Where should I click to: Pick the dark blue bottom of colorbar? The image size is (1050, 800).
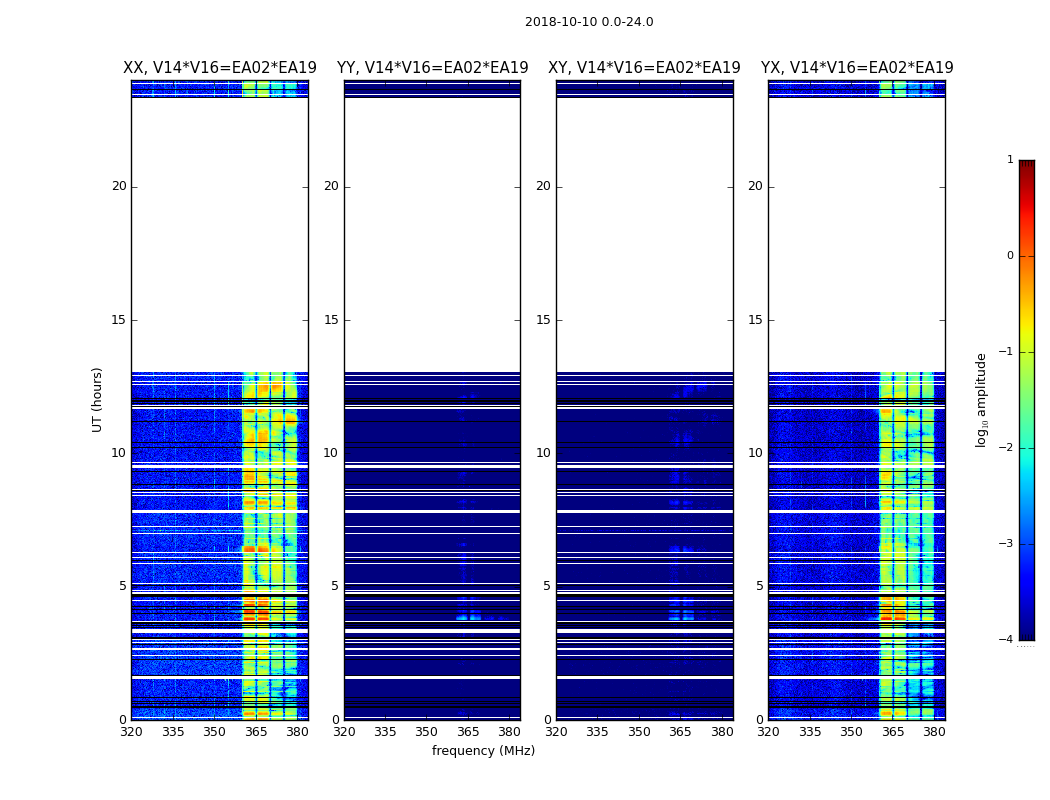pyautogui.click(x=1026, y=632)
